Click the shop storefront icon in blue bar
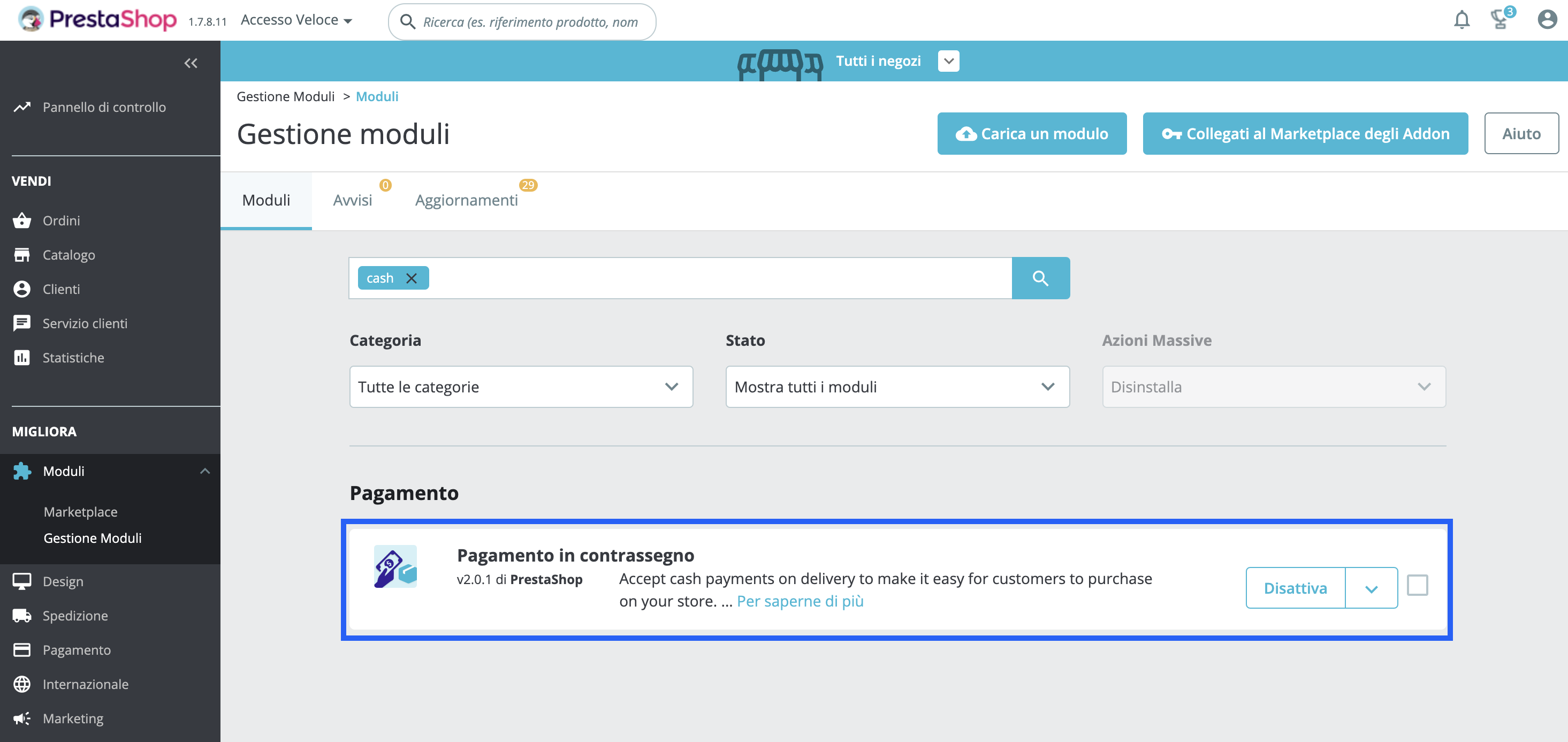The height and width of the screenshot is (742, 1568). point(780,65)
